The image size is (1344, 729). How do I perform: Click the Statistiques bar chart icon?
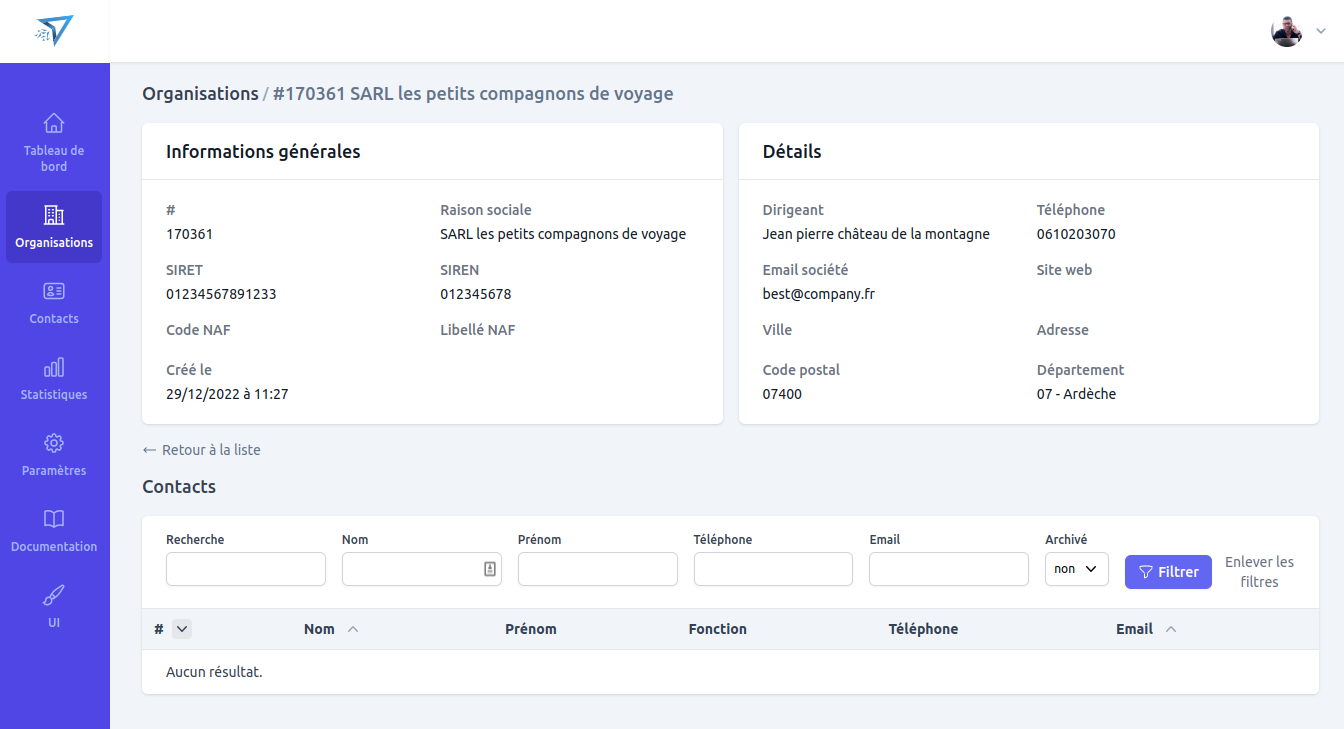click(54, 367)
